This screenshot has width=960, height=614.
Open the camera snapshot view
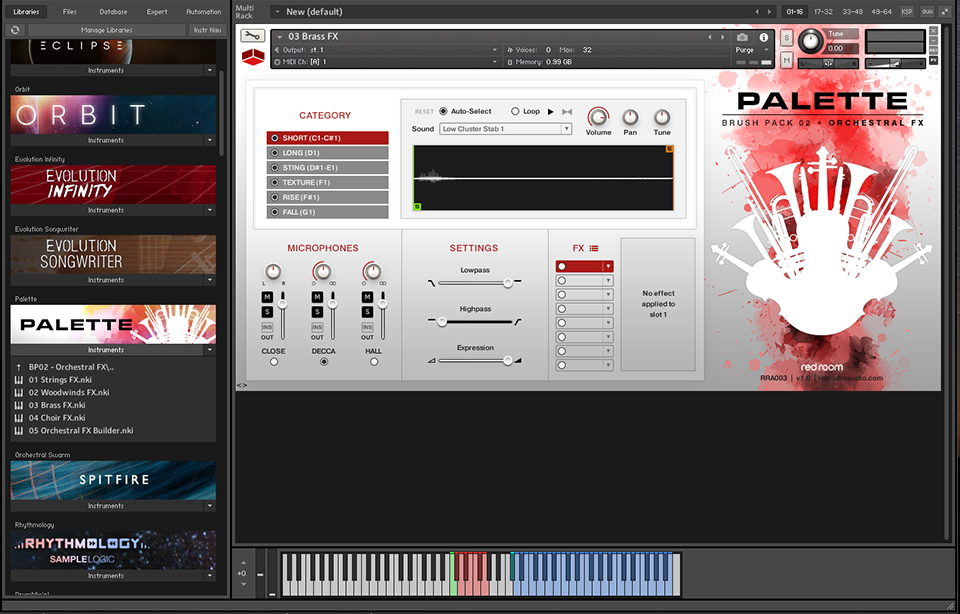(742, 37)
